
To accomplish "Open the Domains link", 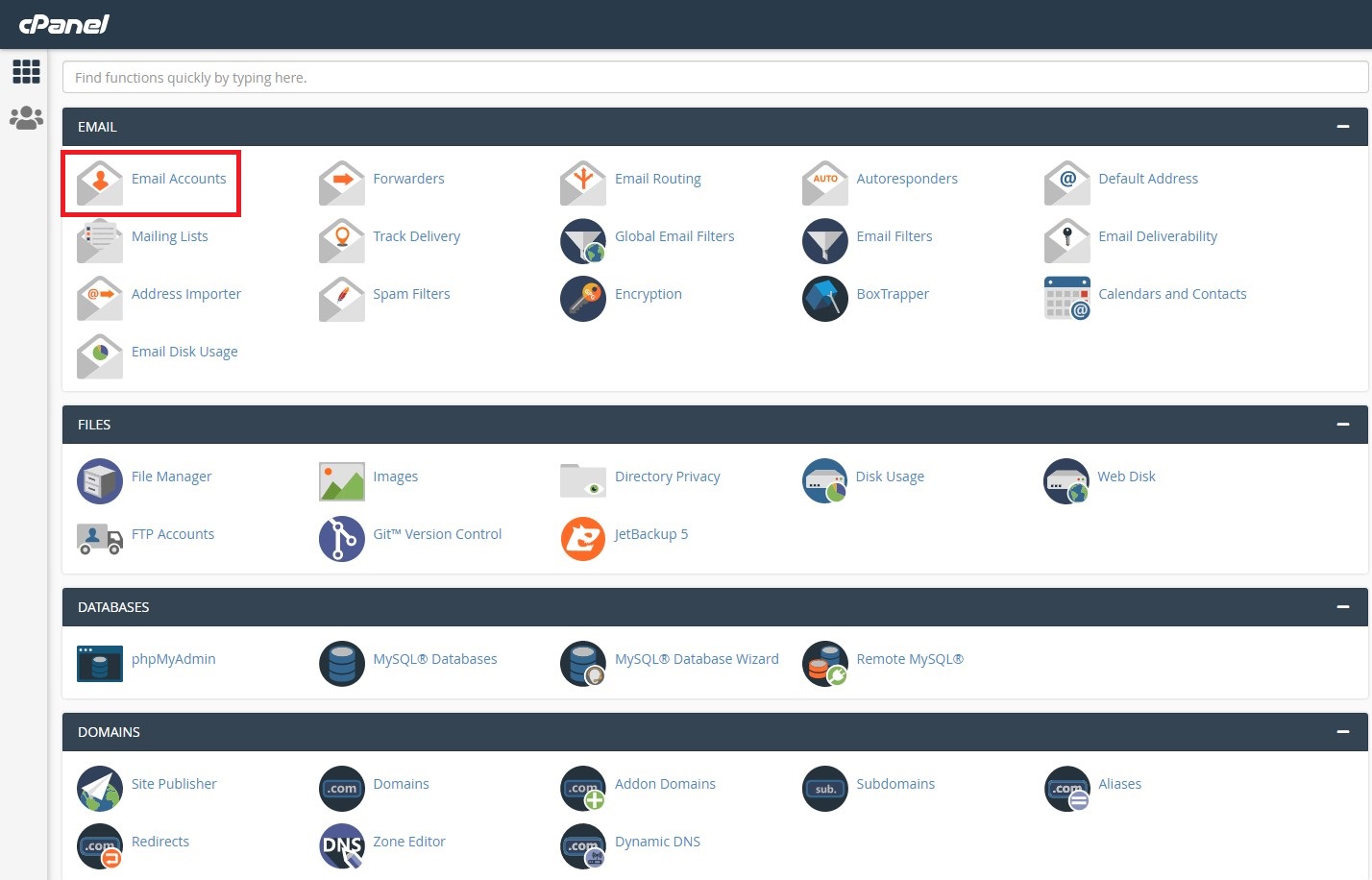I will click(401, 784).
